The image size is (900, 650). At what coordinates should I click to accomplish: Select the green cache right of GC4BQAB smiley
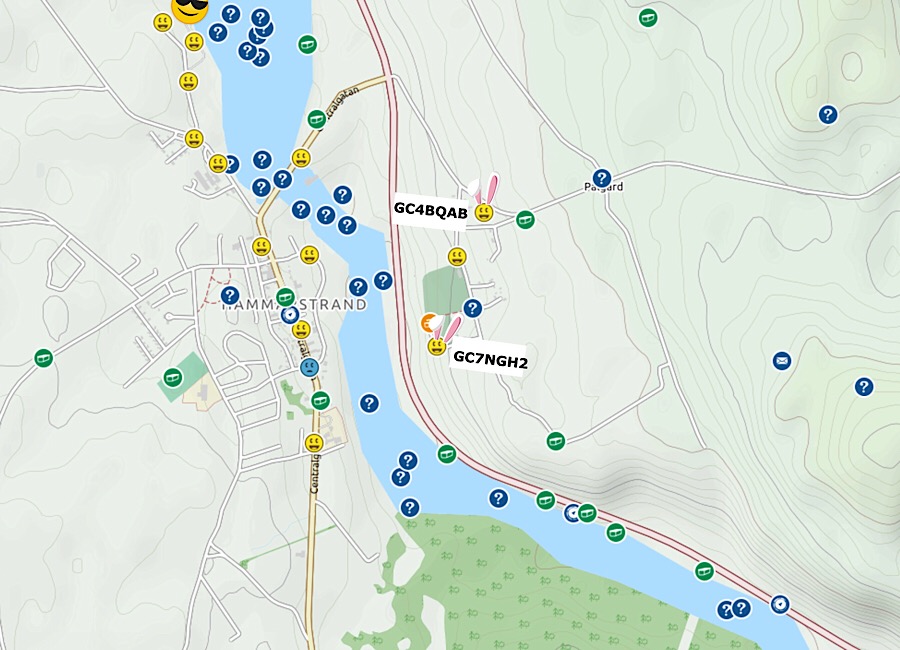pos(525,219)
